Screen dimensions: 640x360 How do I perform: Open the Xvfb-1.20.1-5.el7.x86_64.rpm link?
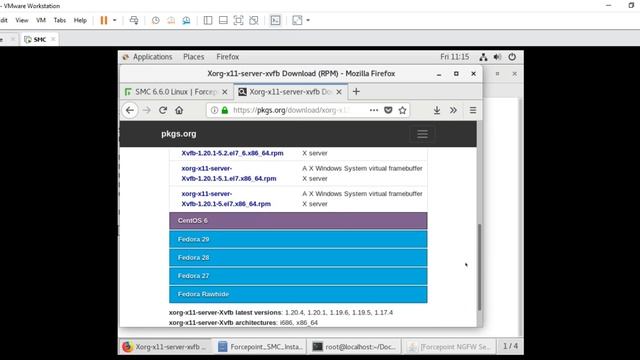226,199
